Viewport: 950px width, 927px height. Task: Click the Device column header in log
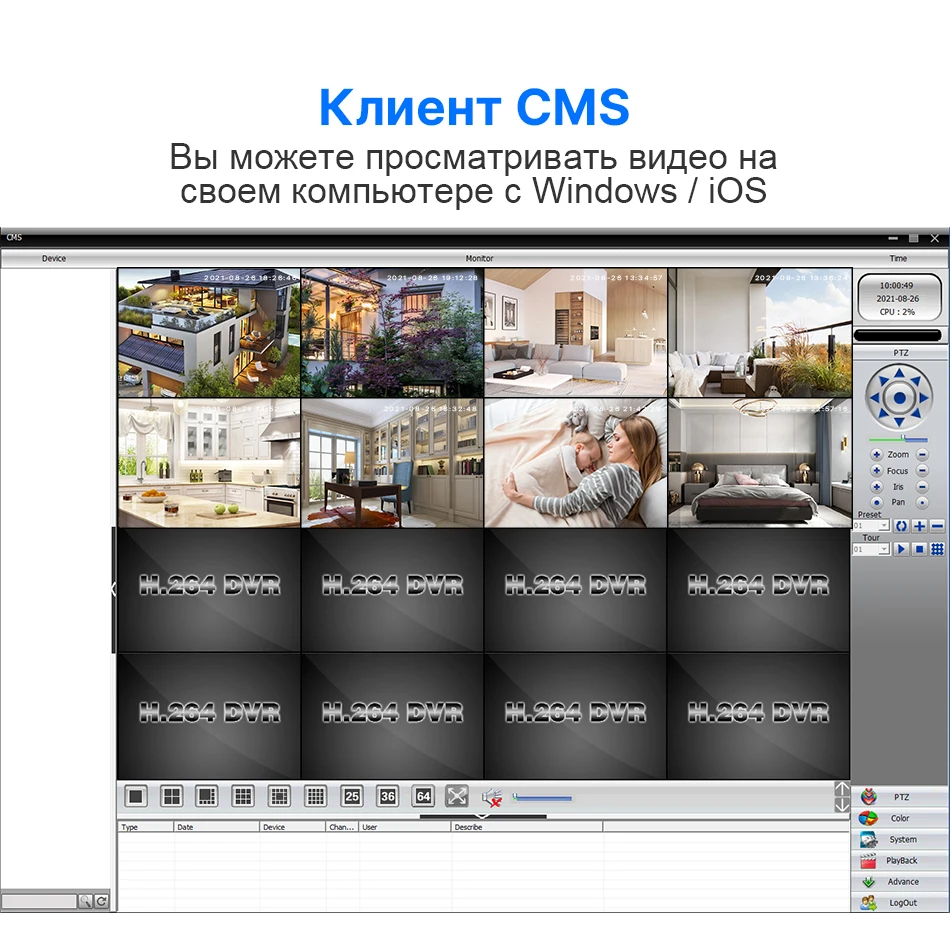pyautogui.click(x=293, y=826)
